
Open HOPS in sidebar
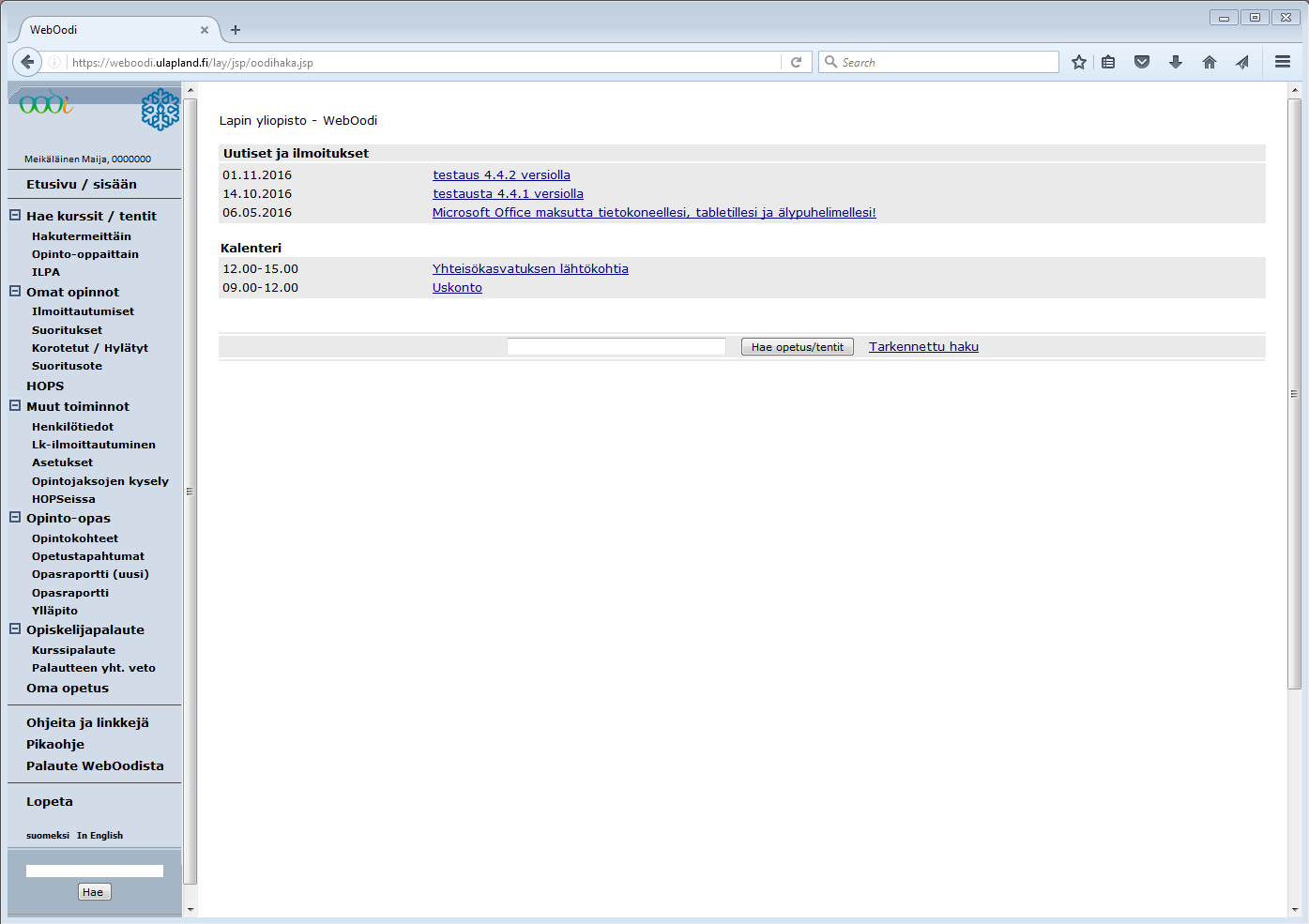pyautogui.click(x=45, y=386)
